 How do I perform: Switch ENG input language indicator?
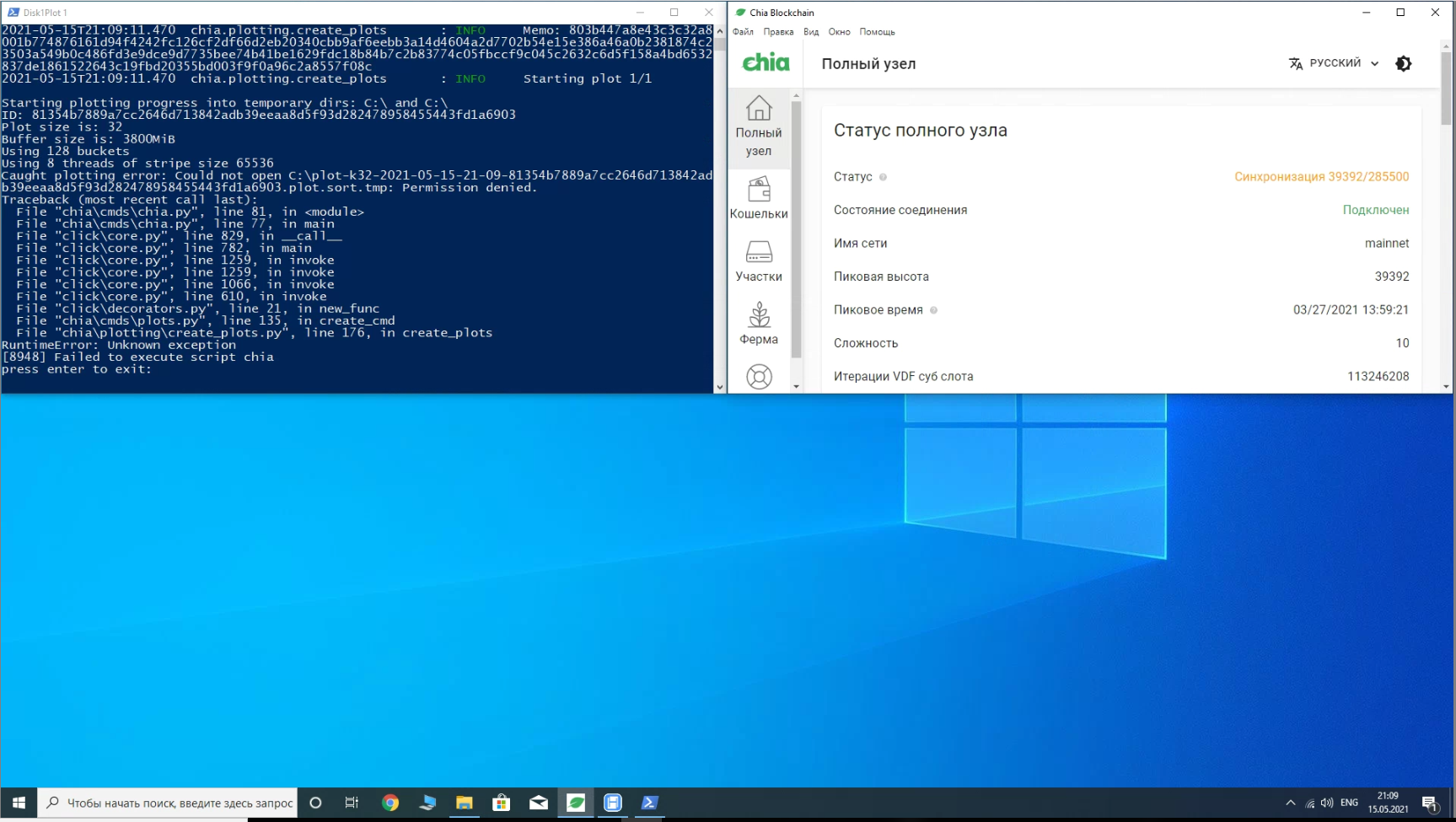[1349, 803]
